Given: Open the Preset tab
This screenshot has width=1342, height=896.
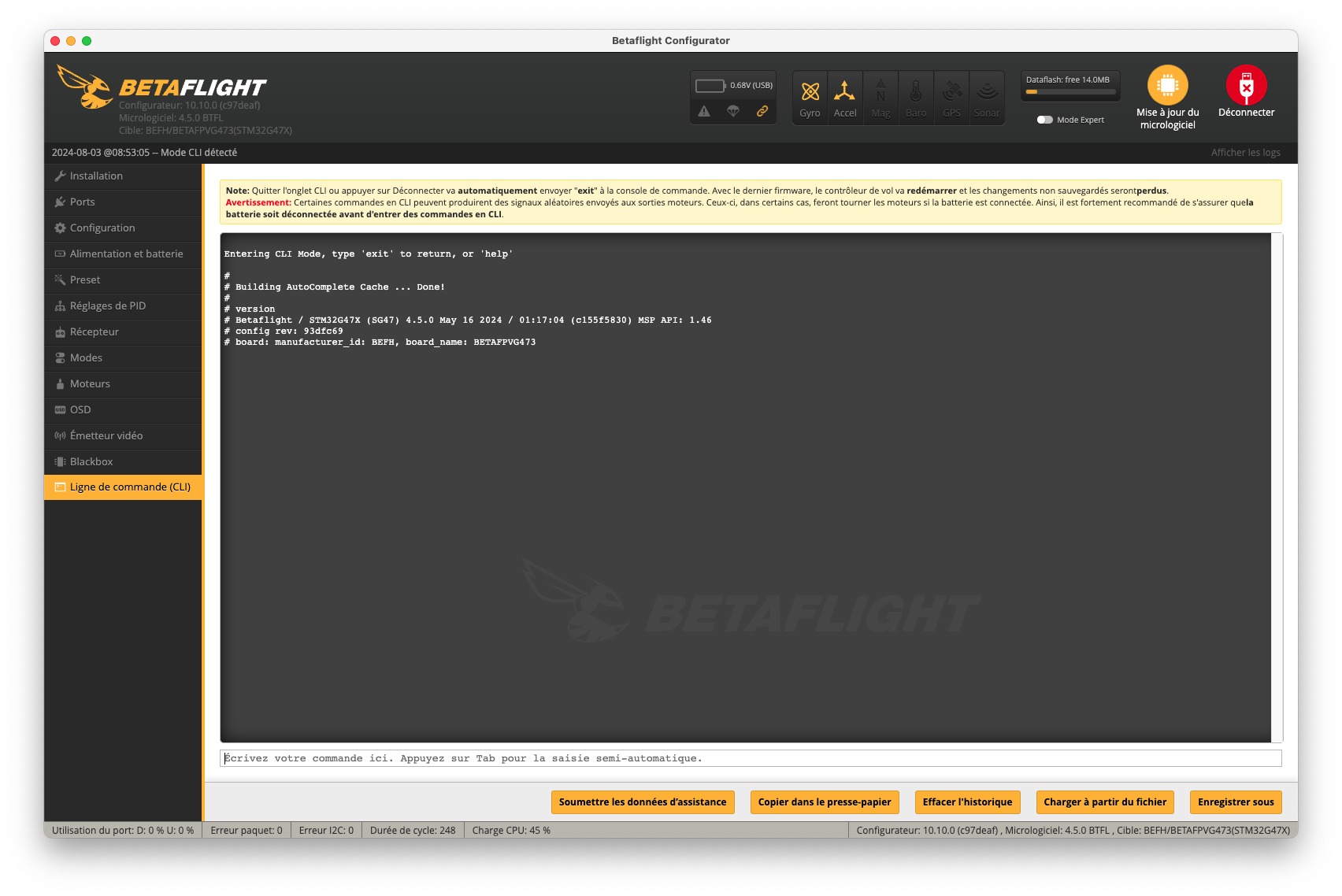Looking at the screenshot, I should (x=123, y=280).
